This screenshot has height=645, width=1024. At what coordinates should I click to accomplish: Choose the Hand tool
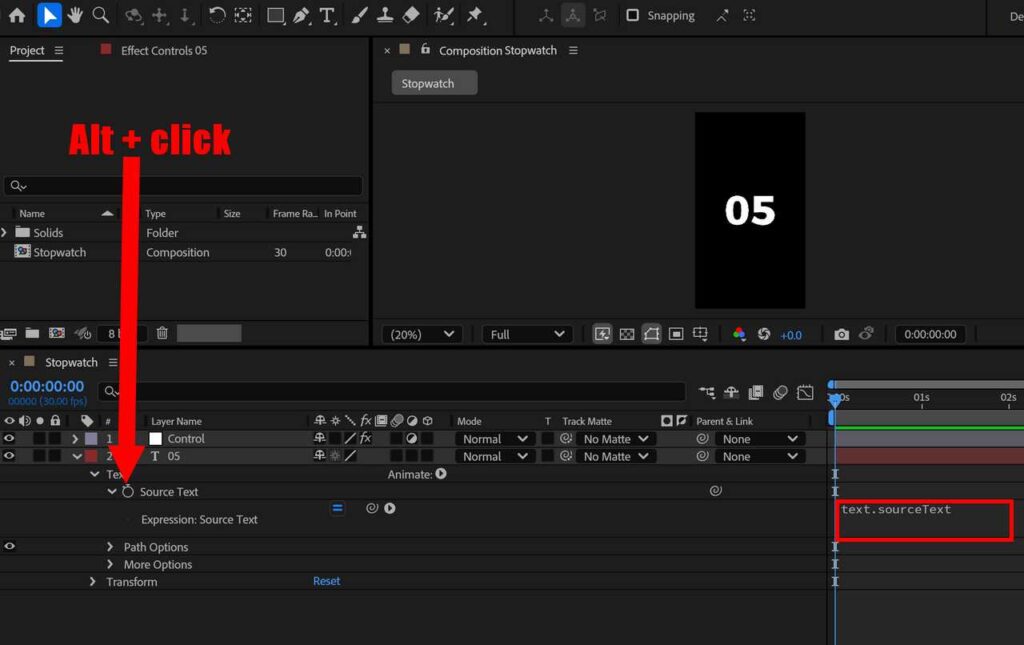pos(75,15)
